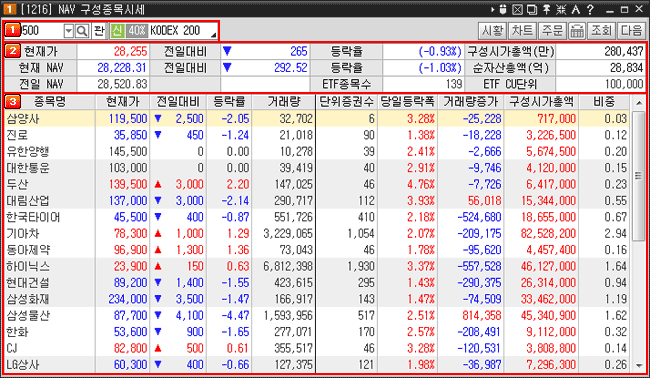Click the scrollbar down arrow in stock list
The image size is (650, 378).
[639, 366]
